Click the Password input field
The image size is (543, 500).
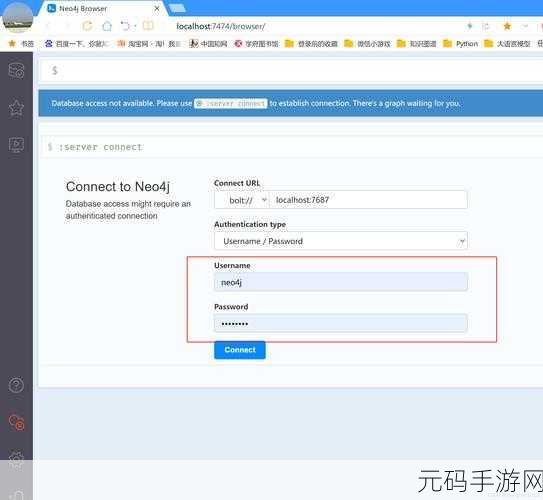(341, 323)
